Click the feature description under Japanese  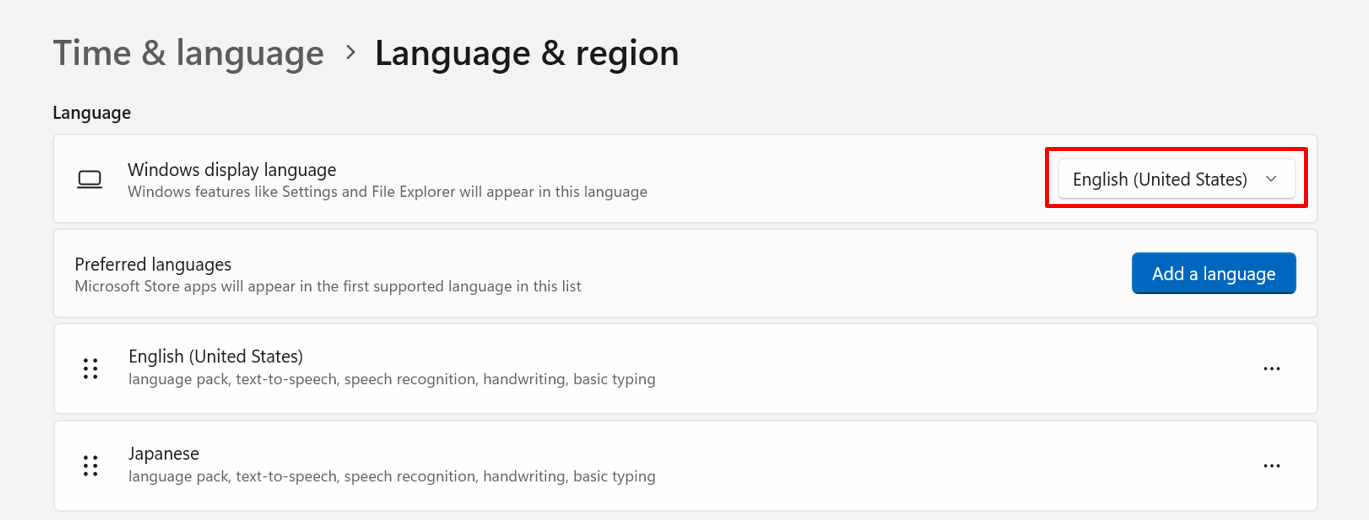click(392, 477)
